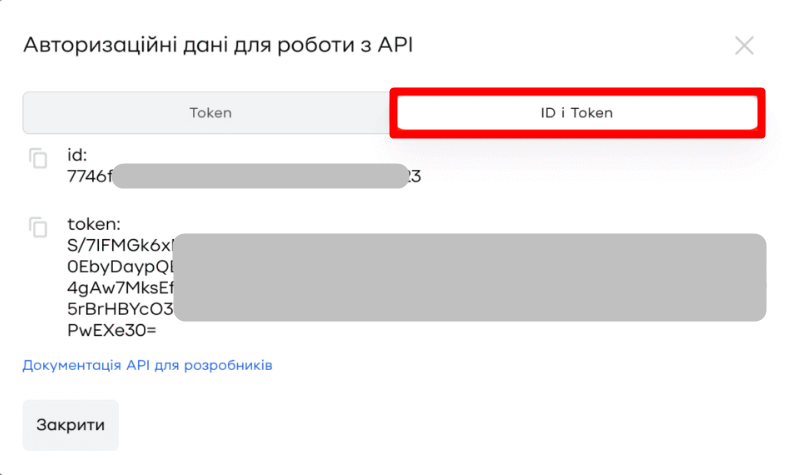Click the id value starting with 7746f
This screenshot has width=785, height=475.
tap(89, 177)
